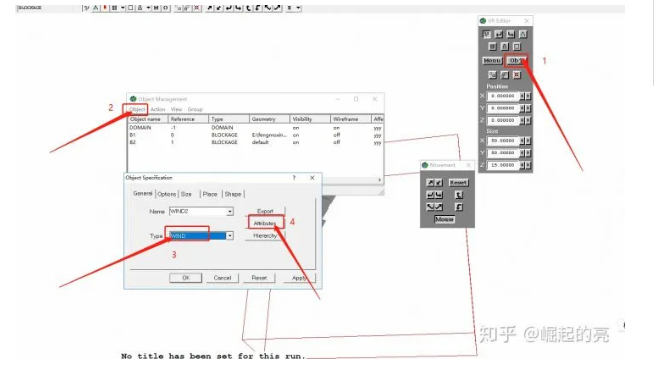This screenshot has height=365, width=654.
Task: Click the icon directly below Reset in Movement panel
Action: (x=458, y=195)
